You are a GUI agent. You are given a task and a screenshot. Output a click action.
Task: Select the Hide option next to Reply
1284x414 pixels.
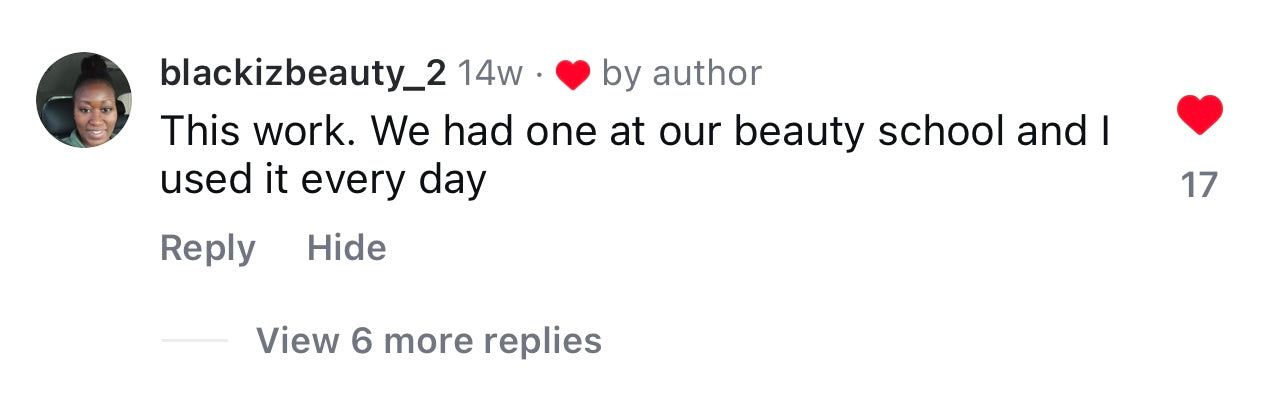pos(346,248)
